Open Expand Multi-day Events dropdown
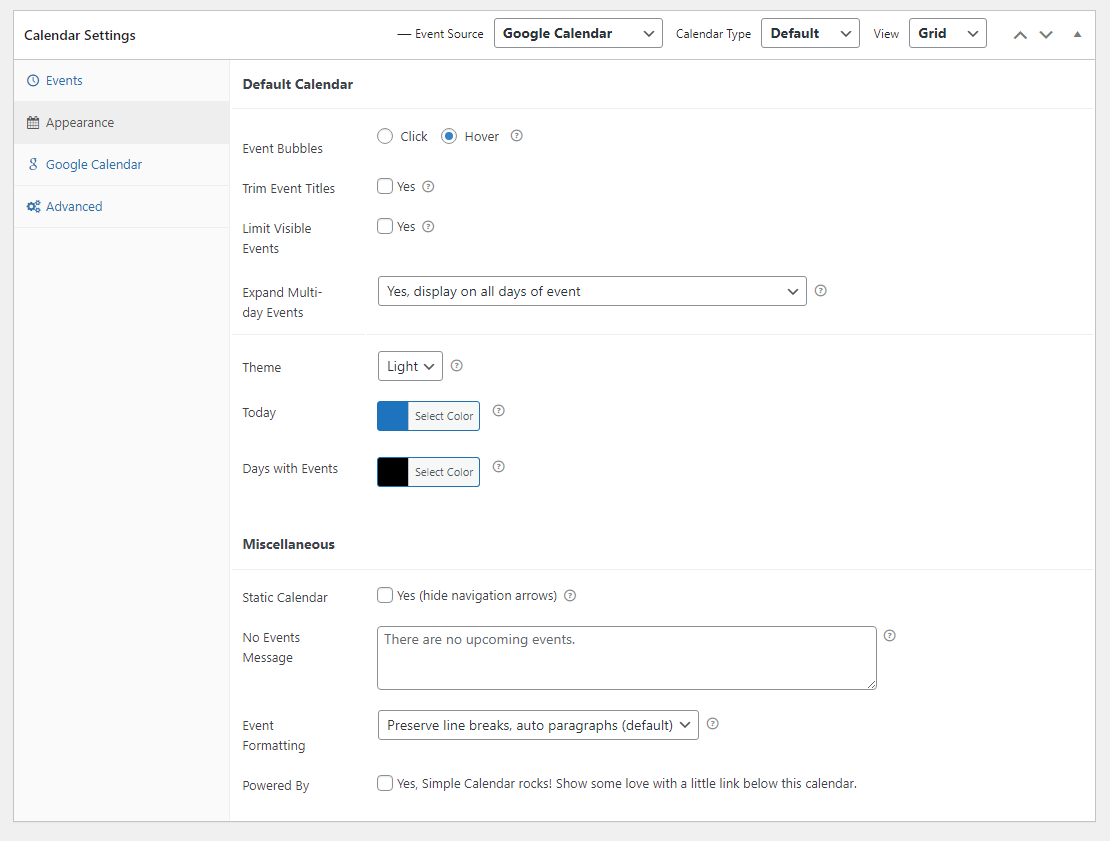 coord(593,291)
